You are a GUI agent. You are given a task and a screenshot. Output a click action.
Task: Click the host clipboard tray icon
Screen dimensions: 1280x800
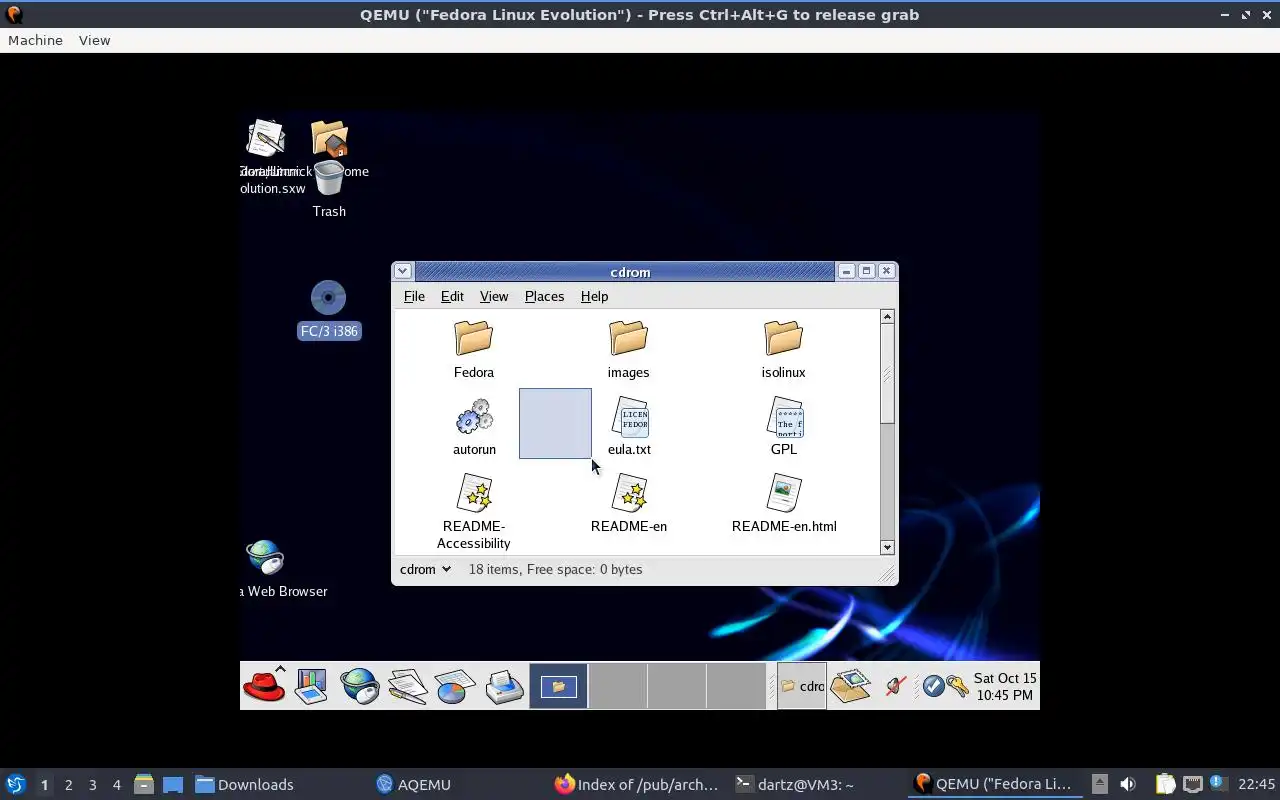click(x=1165, y=784)
